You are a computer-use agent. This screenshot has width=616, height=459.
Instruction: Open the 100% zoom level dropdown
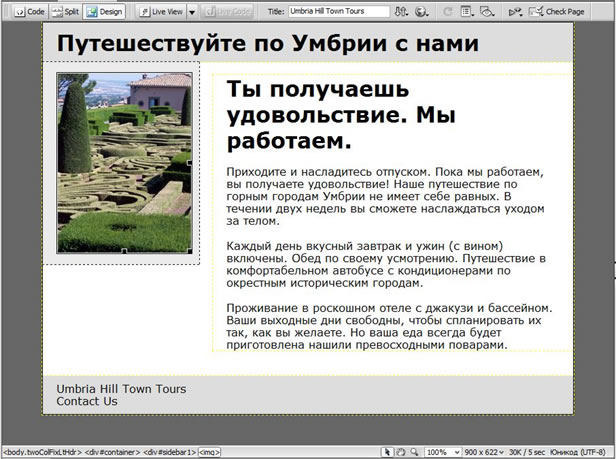tap(442, 452)
